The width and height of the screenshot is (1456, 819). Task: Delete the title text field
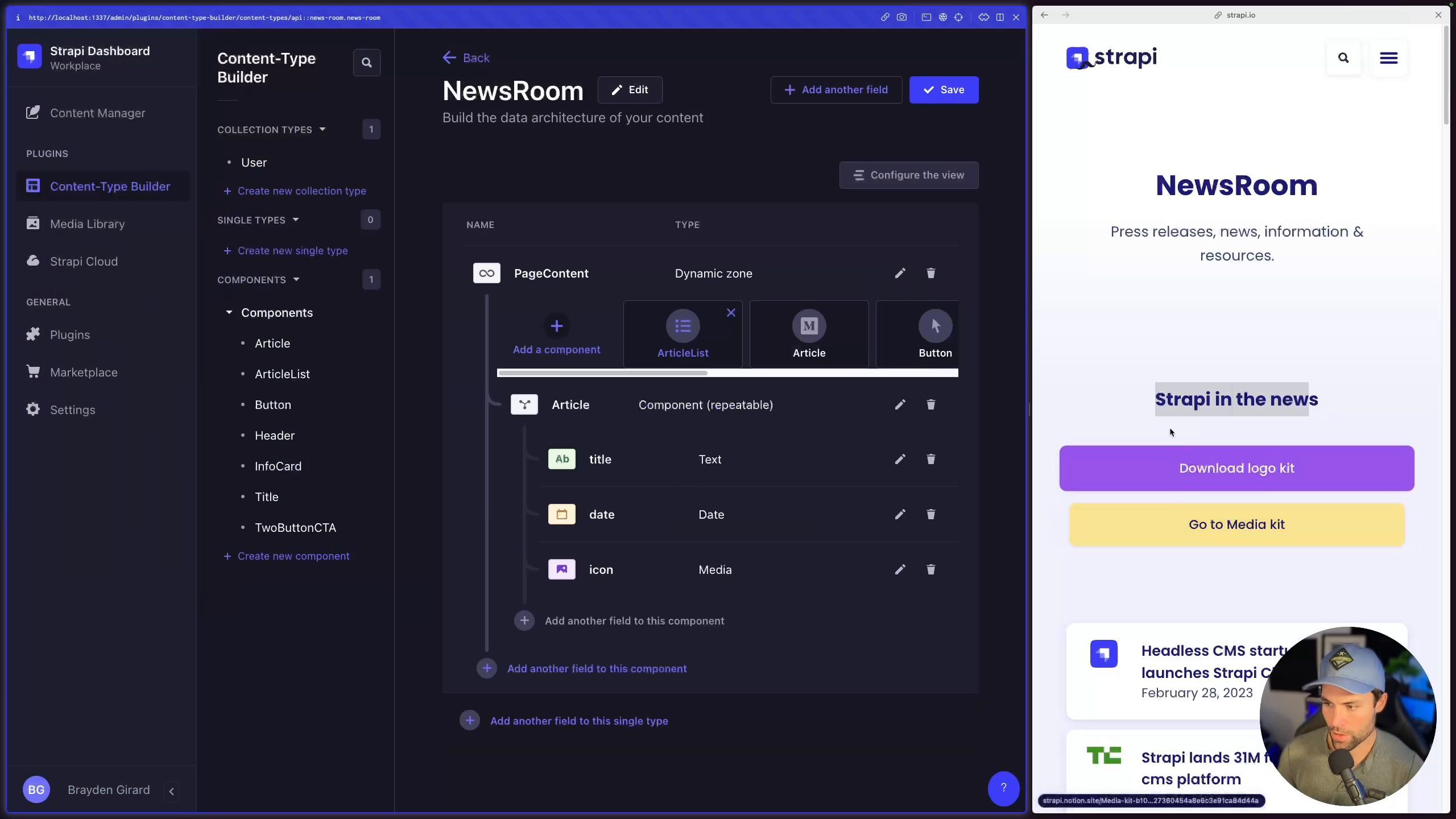[x=930, y=460]
